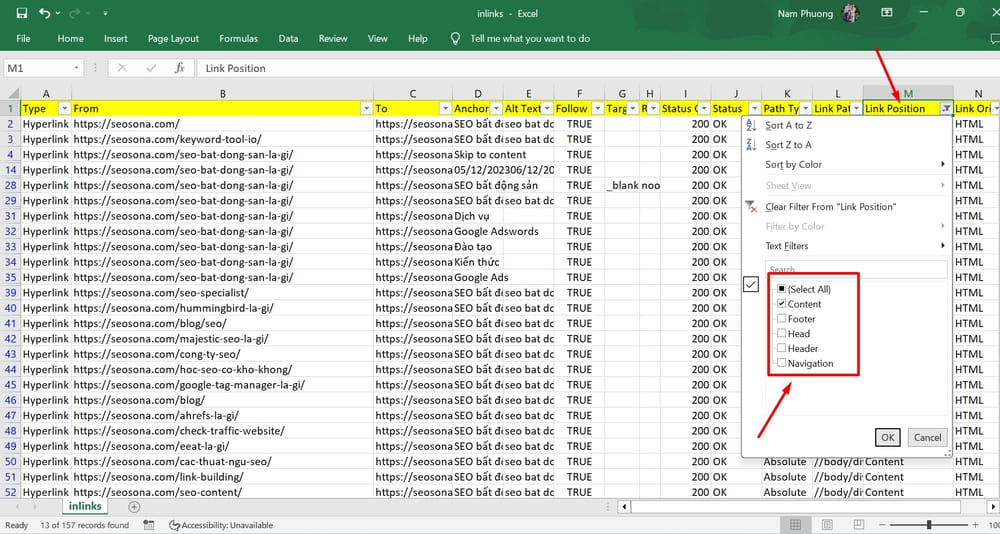The width and height of the screenshot is (1000, 534).
Task: Uncheck the Content filter checkbox
Action: [781, 304]
